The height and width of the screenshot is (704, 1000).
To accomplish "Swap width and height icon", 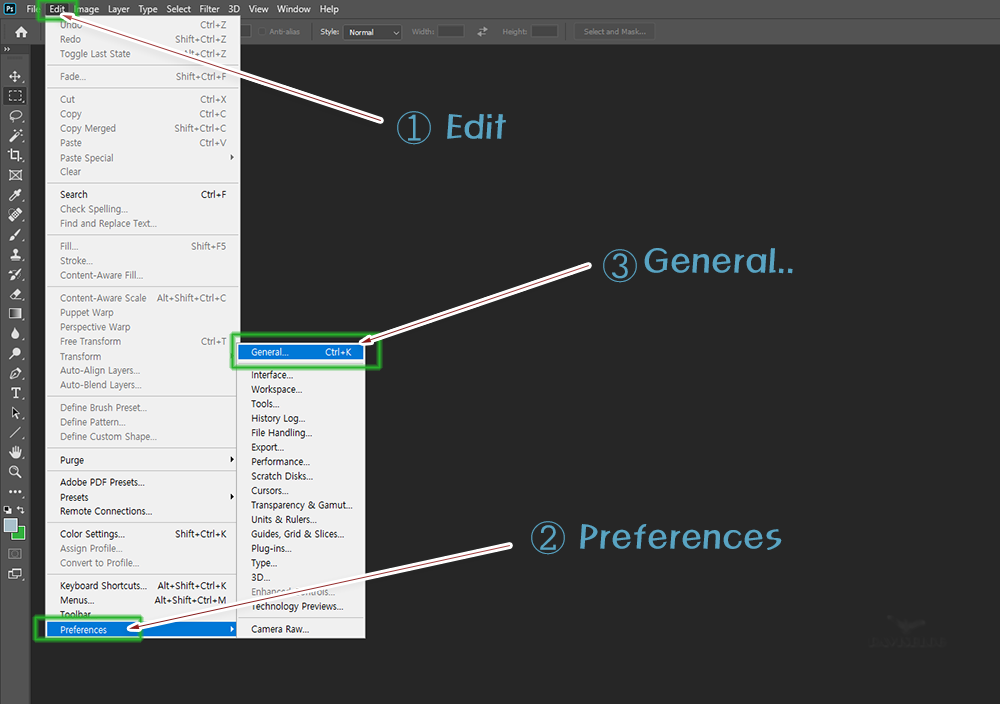I will (x=482, y=31).
